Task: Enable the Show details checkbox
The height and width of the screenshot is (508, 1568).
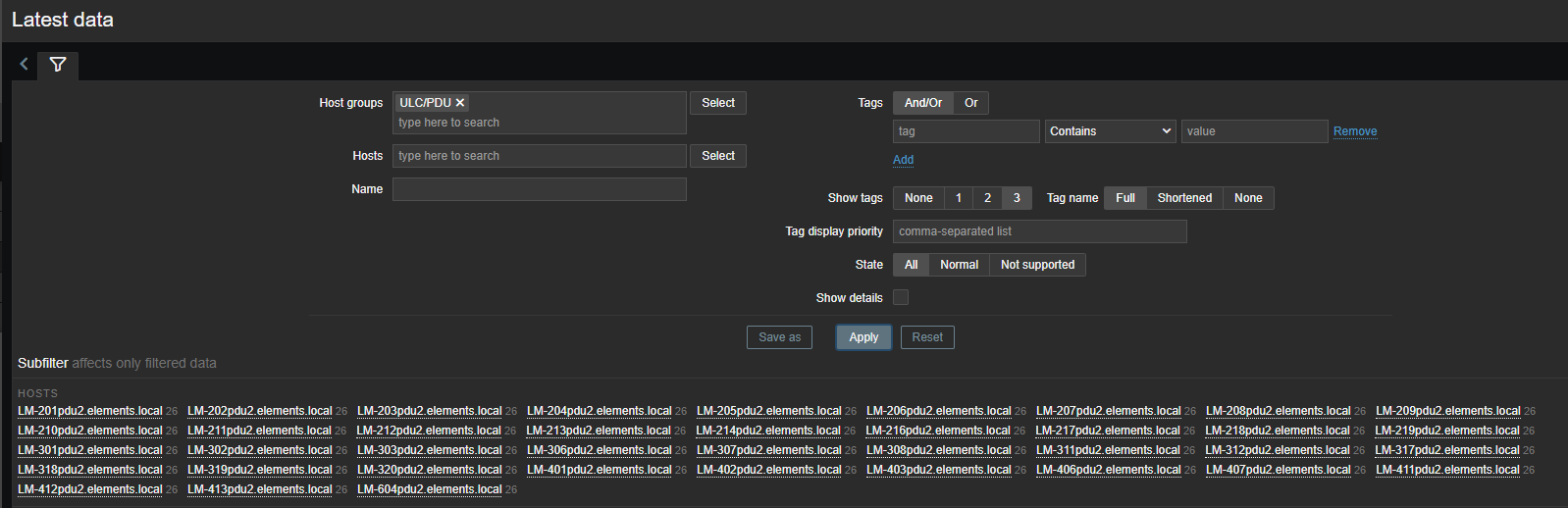Action: (x=901, y=297)
